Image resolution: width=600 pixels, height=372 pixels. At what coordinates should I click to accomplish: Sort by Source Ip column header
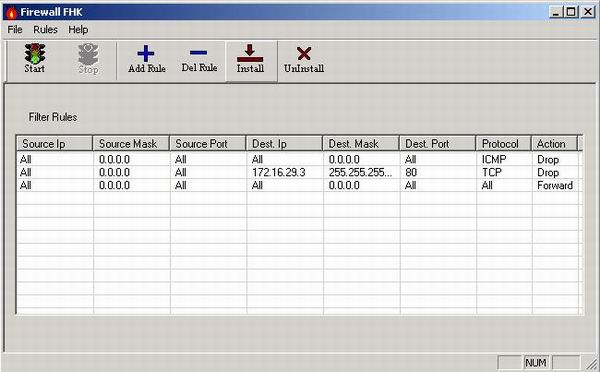click(54, 144)
